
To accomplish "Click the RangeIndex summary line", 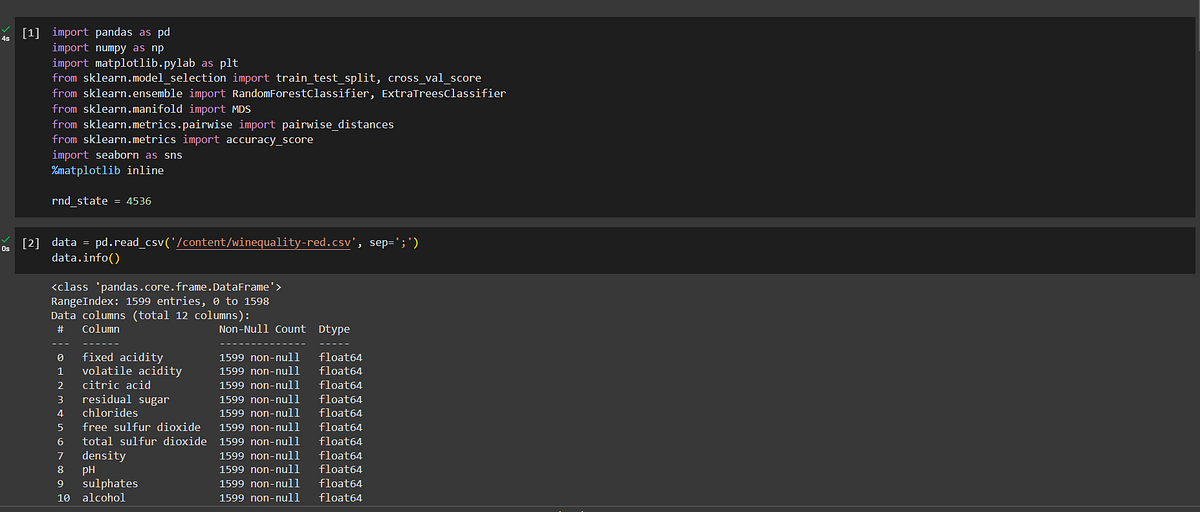I will point(160,301).
